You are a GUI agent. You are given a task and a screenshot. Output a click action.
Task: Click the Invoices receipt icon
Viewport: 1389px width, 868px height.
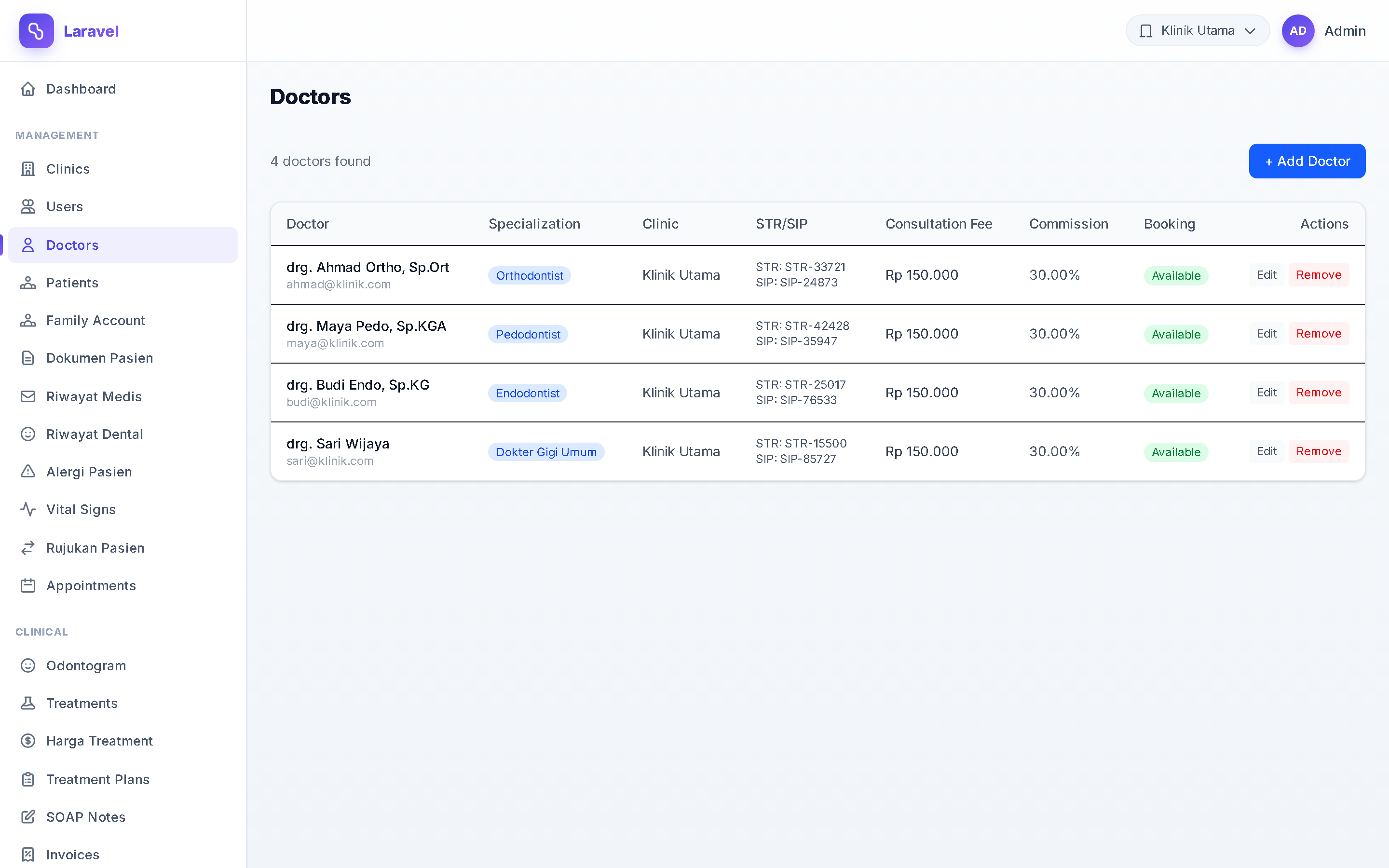pos(28,855)
